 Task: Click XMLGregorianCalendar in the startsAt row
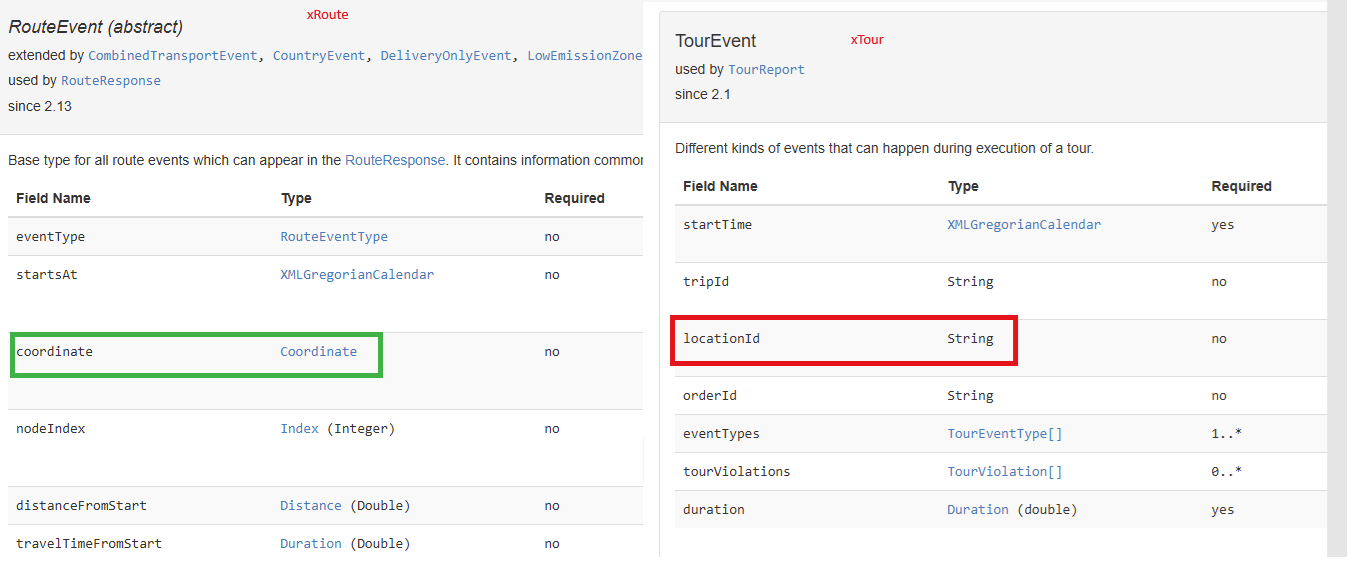(357, 275)
